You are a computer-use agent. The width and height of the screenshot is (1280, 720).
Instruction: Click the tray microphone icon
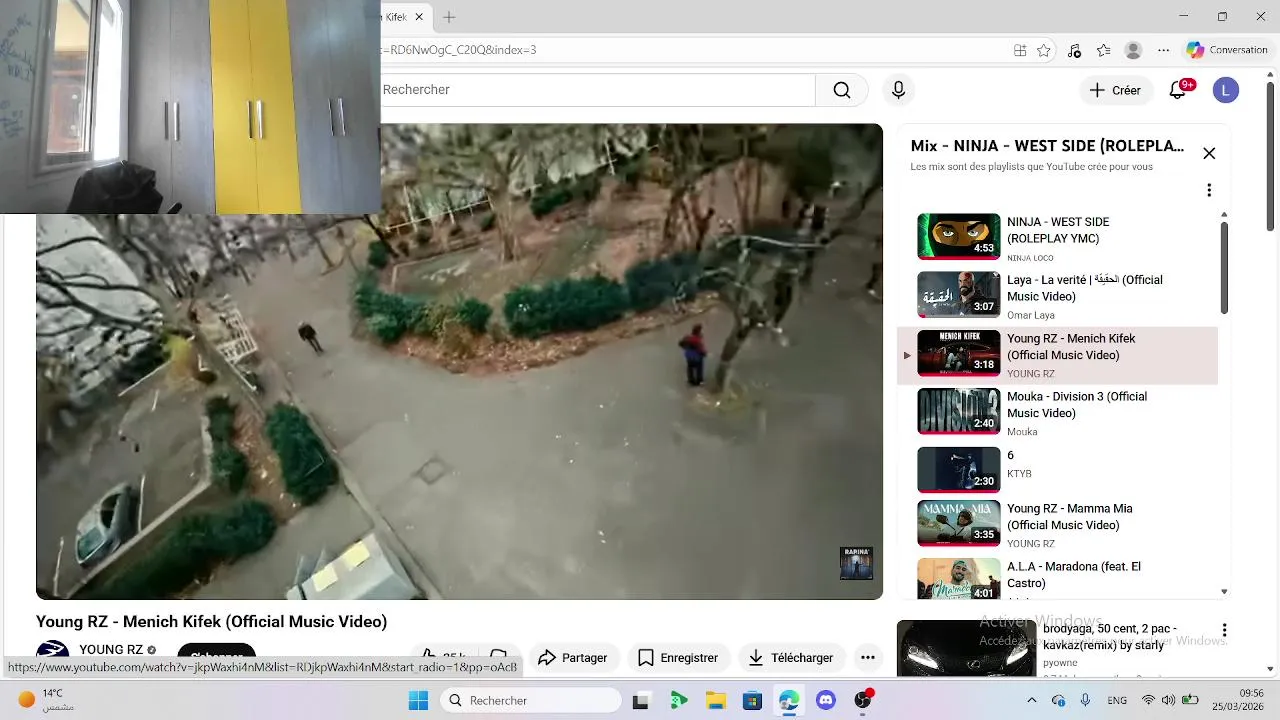1085,701
